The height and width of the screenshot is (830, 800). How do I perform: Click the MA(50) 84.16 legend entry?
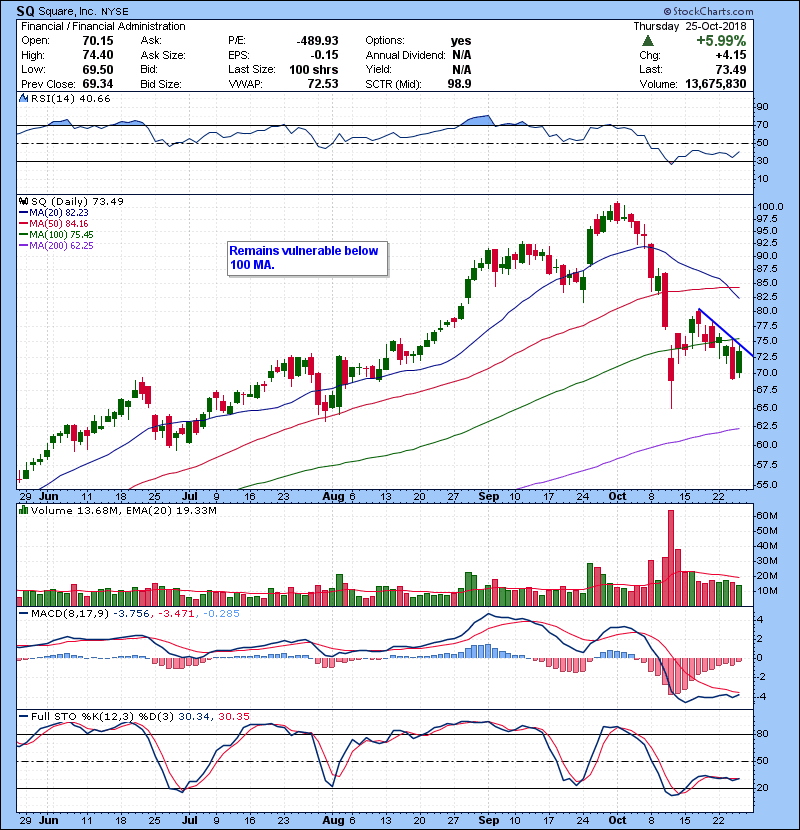tap(54, 223)
